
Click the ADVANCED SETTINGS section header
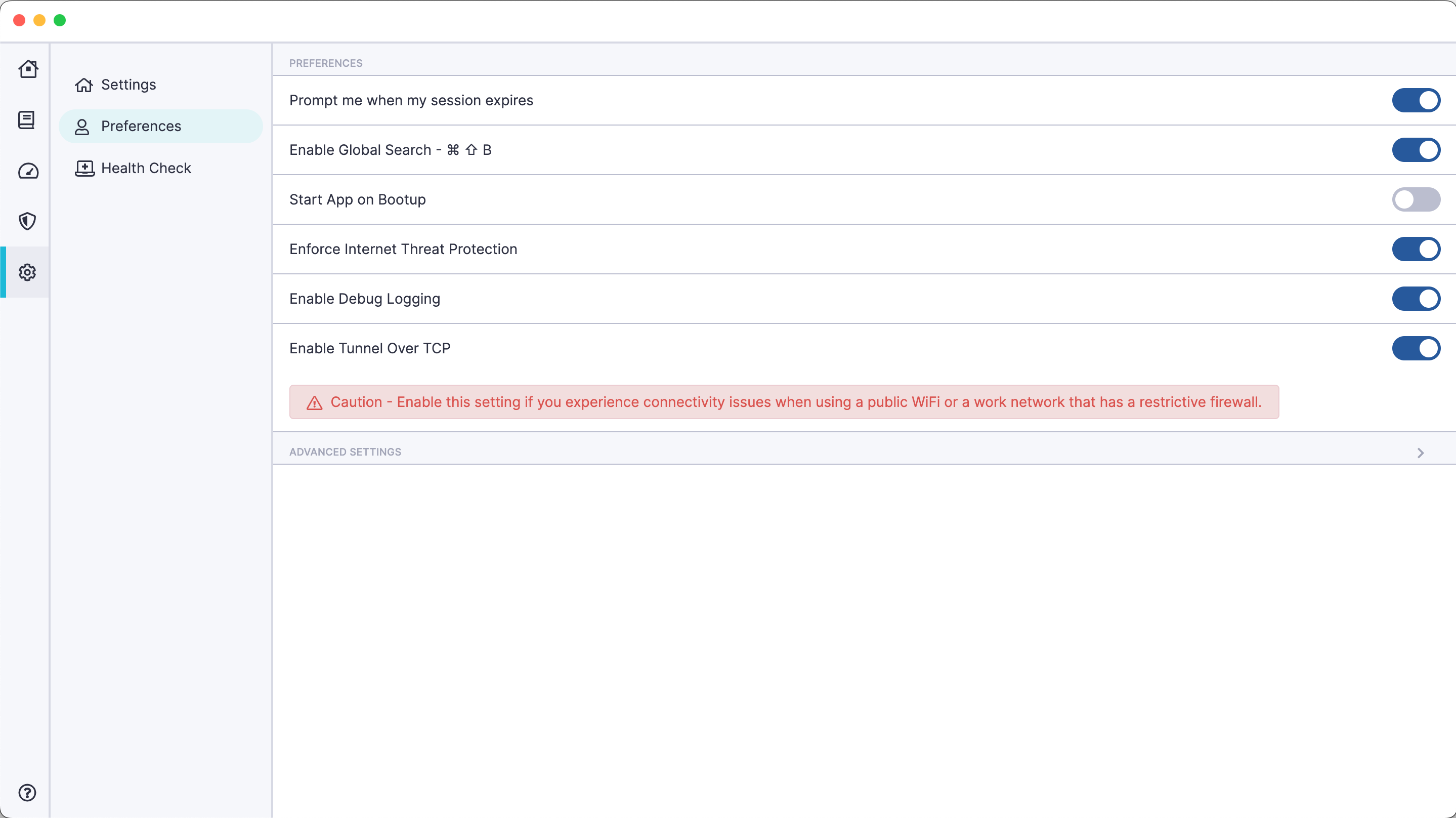[x=346, y=452]
